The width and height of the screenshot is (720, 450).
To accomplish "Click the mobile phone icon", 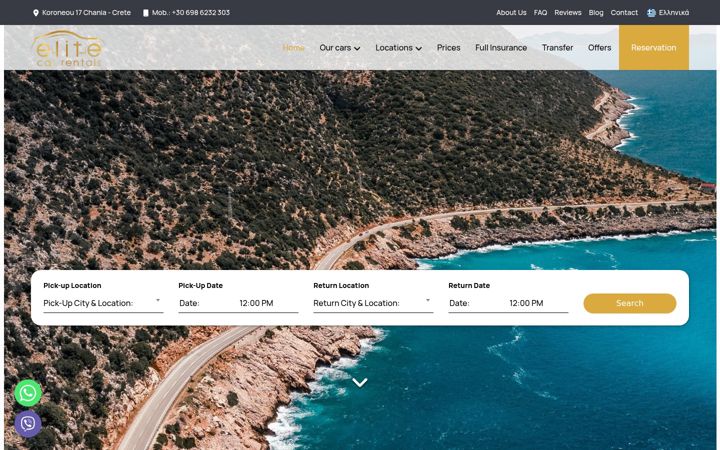I will tap(146, 13).
